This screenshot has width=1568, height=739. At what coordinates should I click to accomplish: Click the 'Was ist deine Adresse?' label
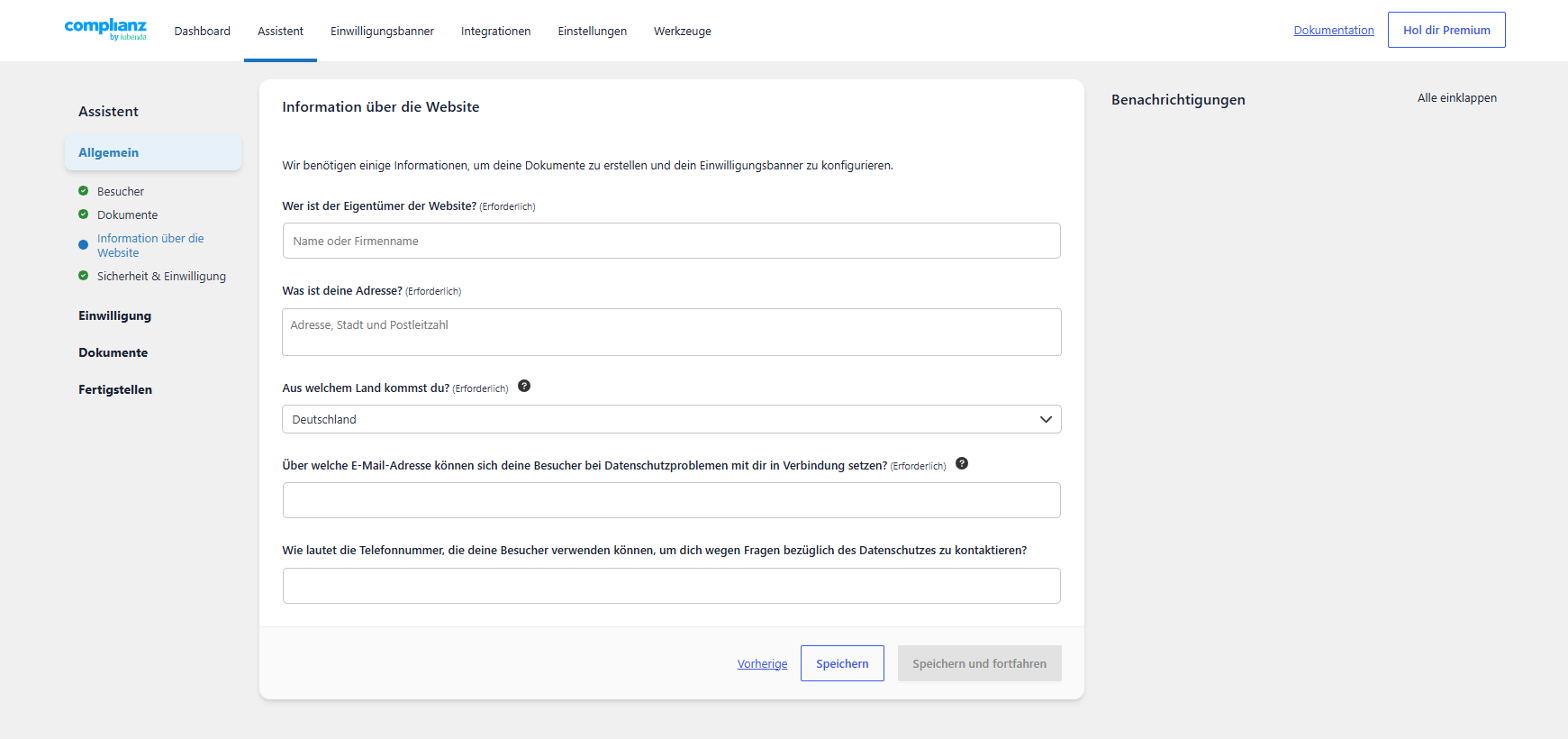click(342, 290)
